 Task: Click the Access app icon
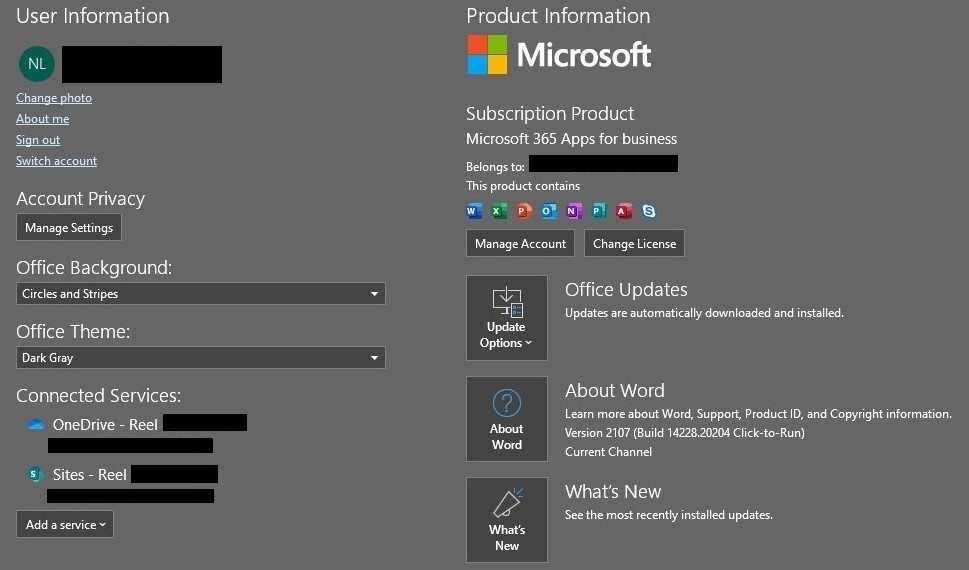coord(624,211)
